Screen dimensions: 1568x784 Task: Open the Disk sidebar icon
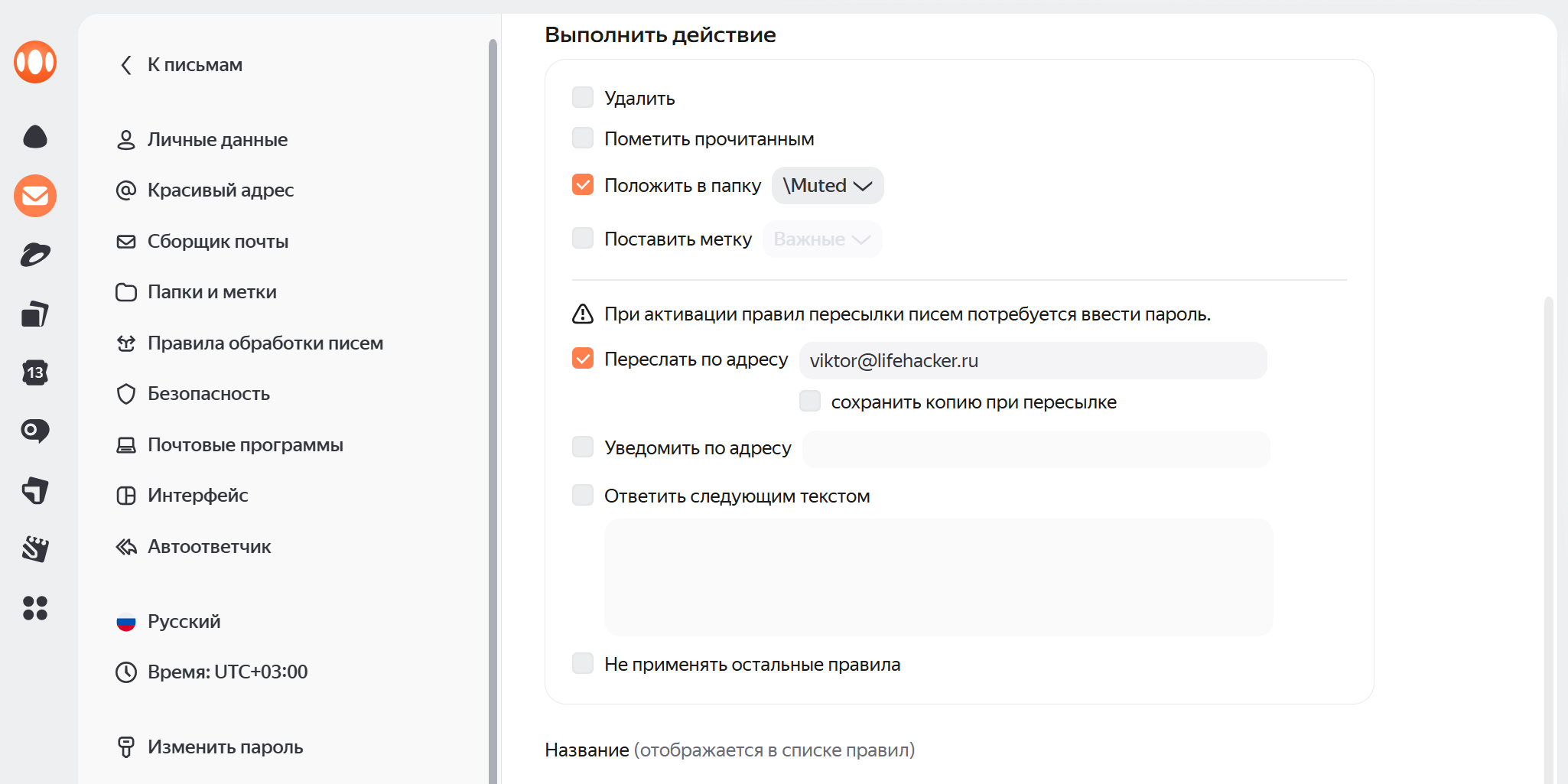click(35, 255)
